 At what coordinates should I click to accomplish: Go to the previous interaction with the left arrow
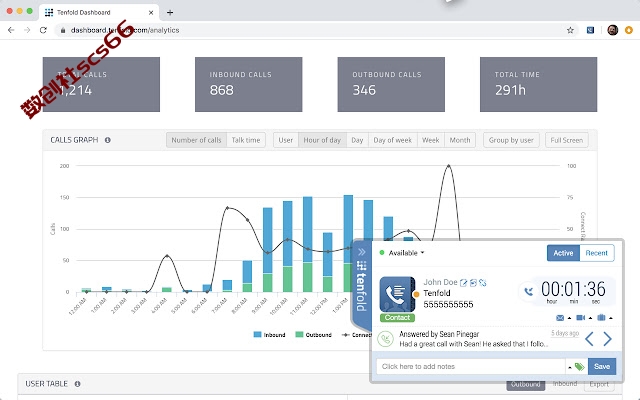click(x=589, y=339)
